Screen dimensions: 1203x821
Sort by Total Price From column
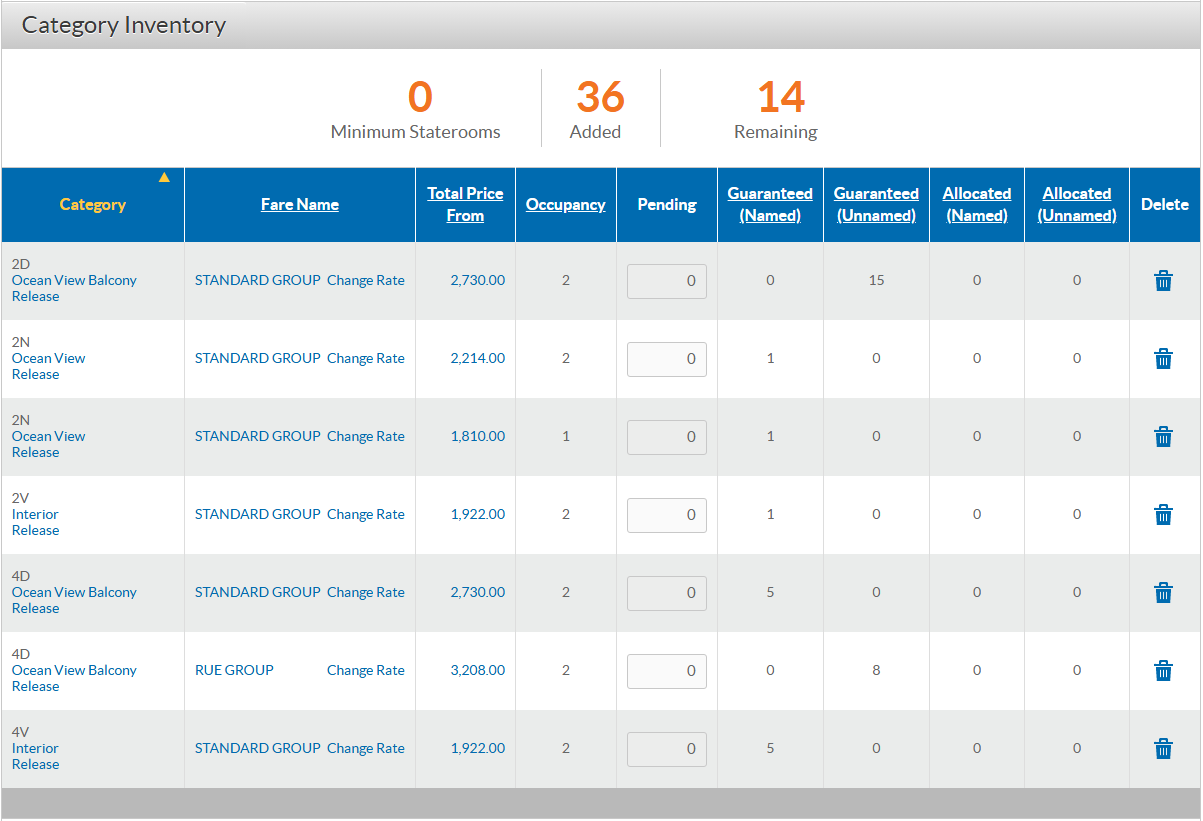(x=465, y=204)
